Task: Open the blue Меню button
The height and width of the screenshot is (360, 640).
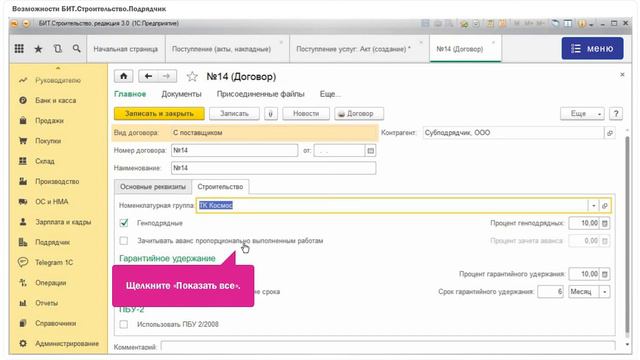Action: 592,49
